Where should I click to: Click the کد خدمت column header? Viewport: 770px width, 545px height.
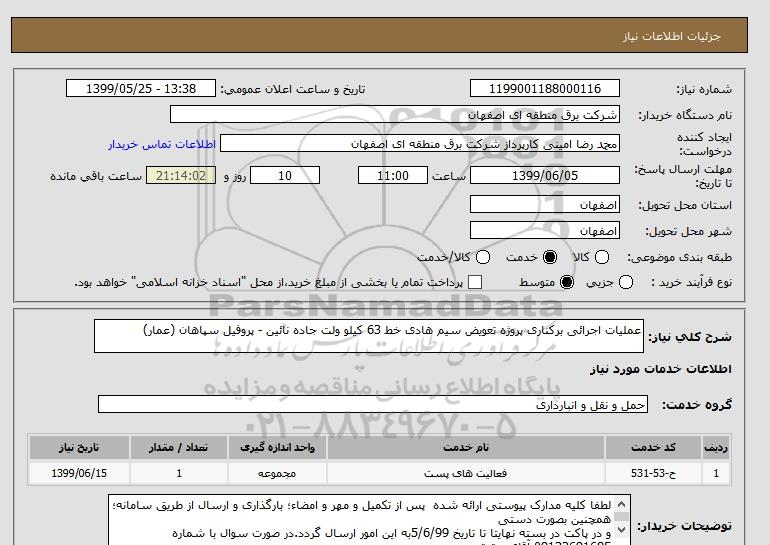(653, 447)
